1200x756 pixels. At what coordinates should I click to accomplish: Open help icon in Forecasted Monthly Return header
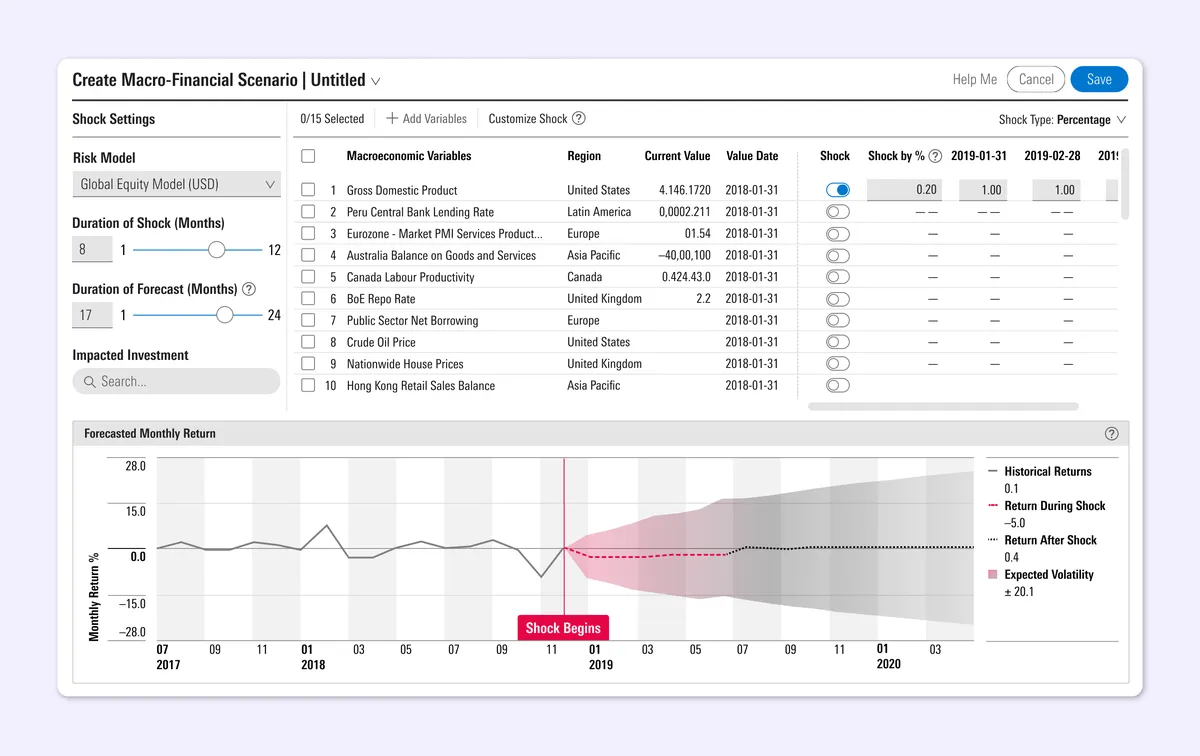[x=1111, y=434]
